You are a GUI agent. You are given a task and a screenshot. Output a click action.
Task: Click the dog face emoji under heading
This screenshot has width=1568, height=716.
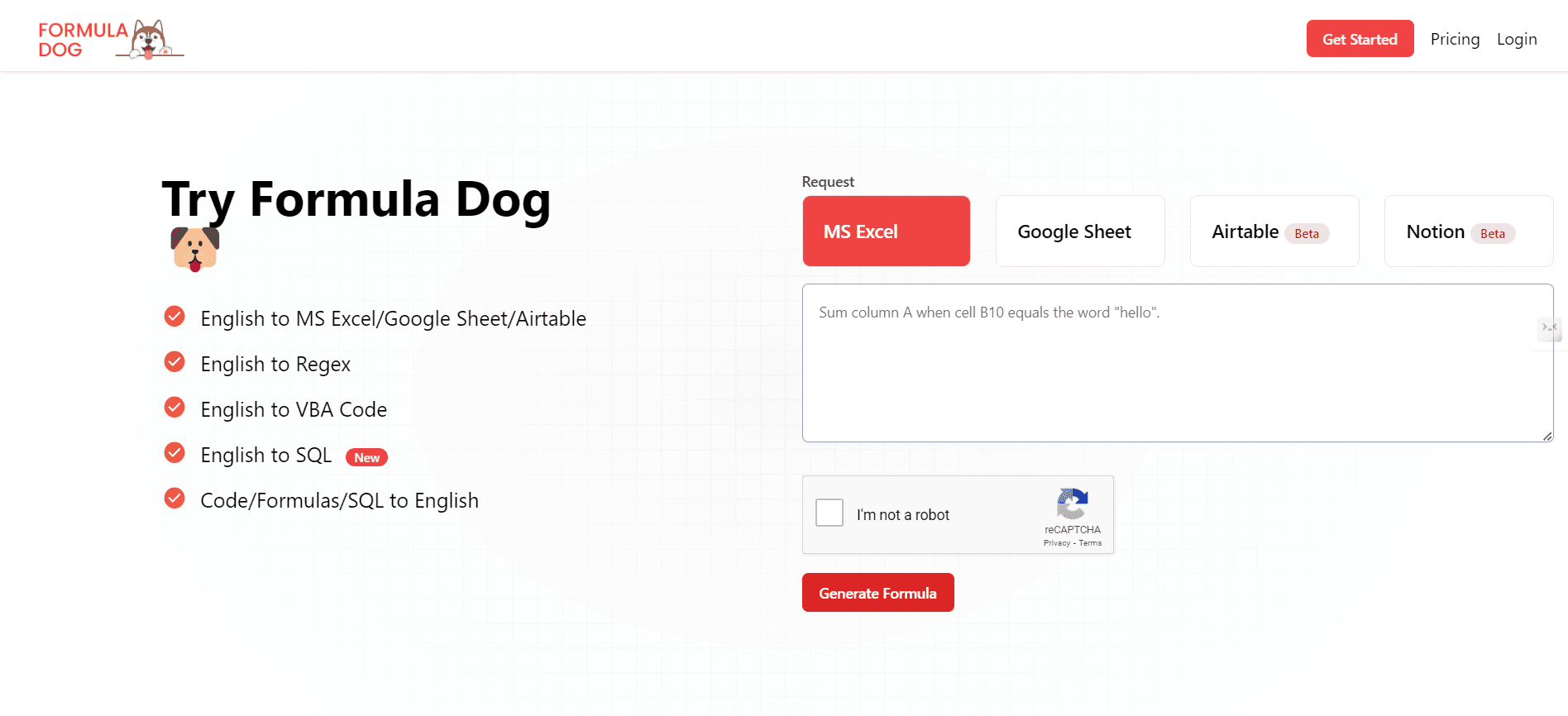[x=195, y=249]
